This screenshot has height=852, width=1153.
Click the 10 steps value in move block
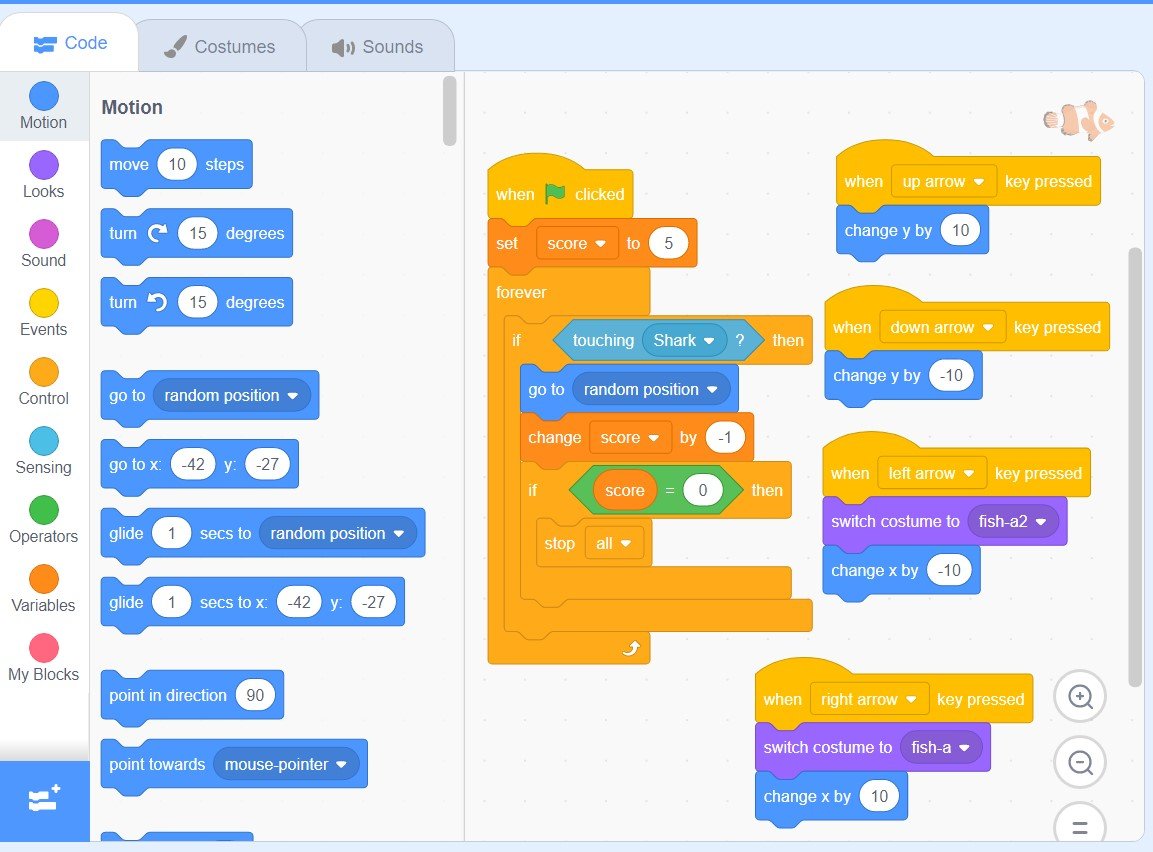click(177, 164)
